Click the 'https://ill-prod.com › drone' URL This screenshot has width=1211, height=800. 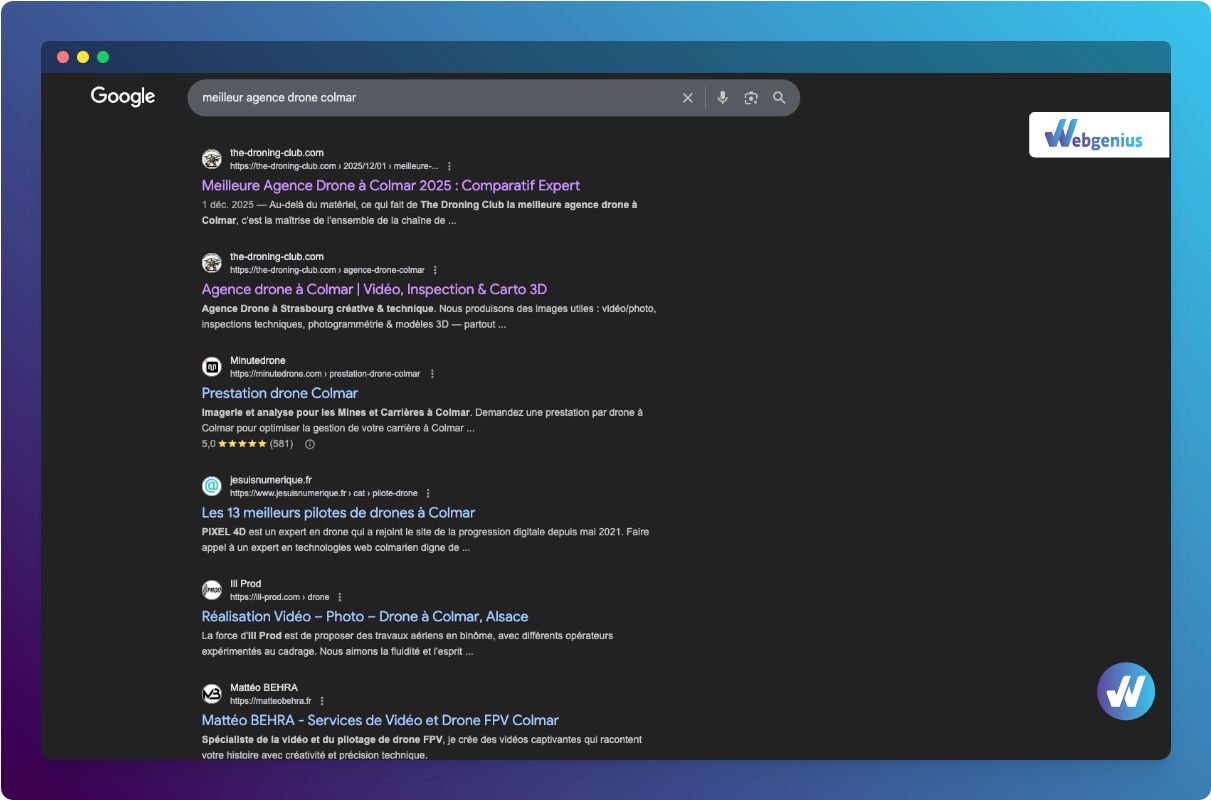280,597
